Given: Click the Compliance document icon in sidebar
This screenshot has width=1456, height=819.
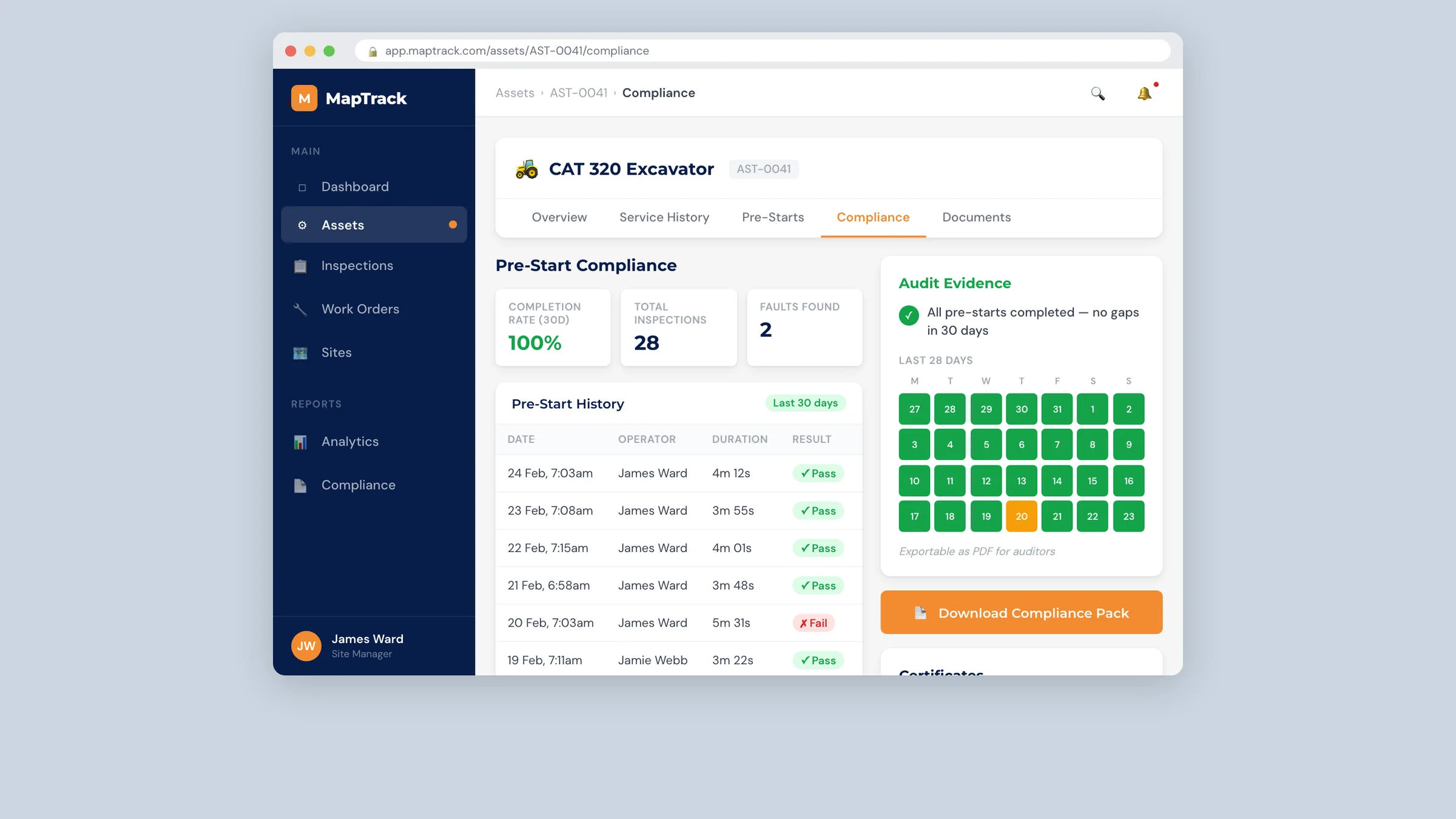Looking at the screenshot, I should click(300, 485).
